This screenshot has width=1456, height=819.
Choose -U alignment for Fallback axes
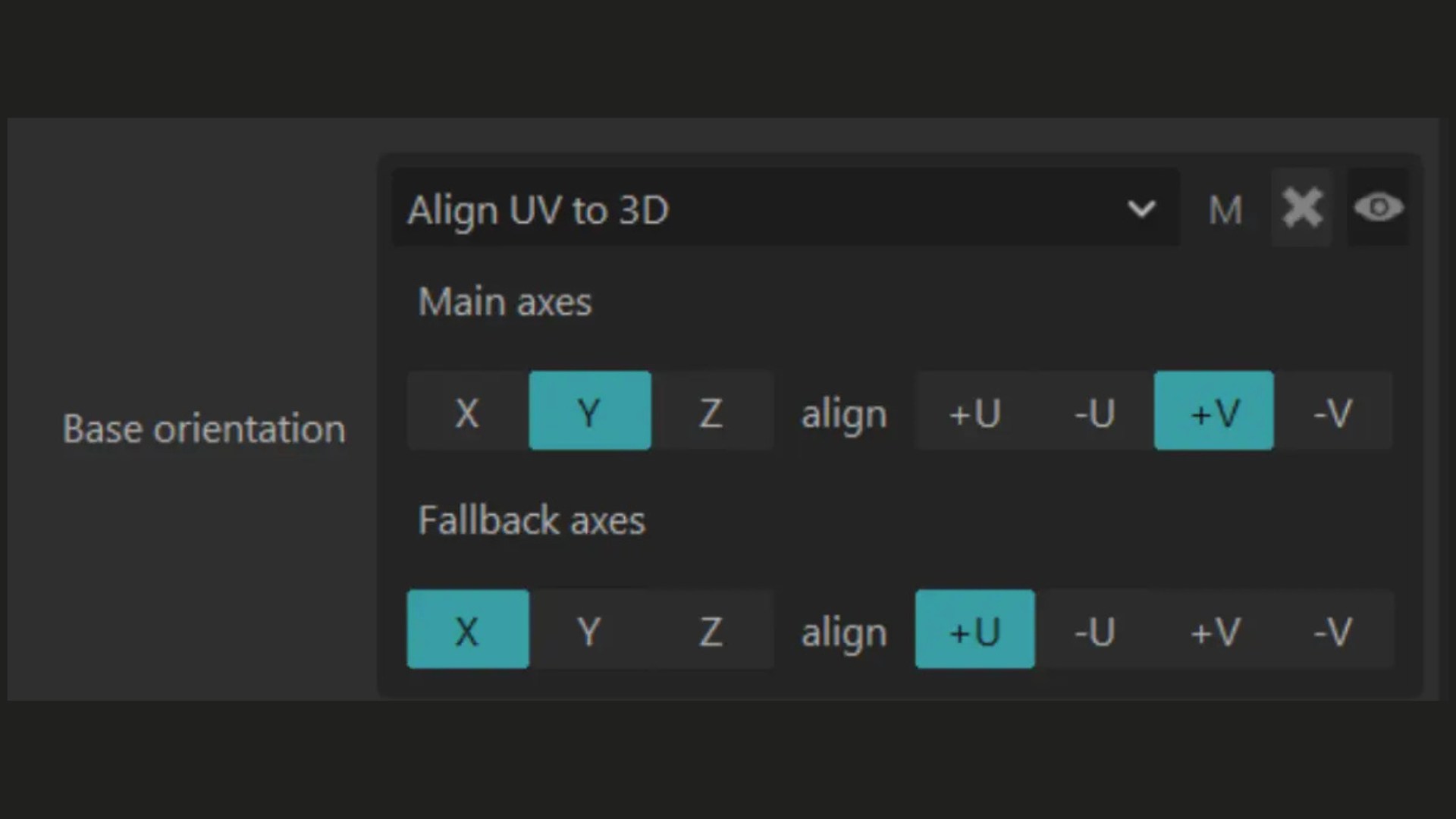1094,629
